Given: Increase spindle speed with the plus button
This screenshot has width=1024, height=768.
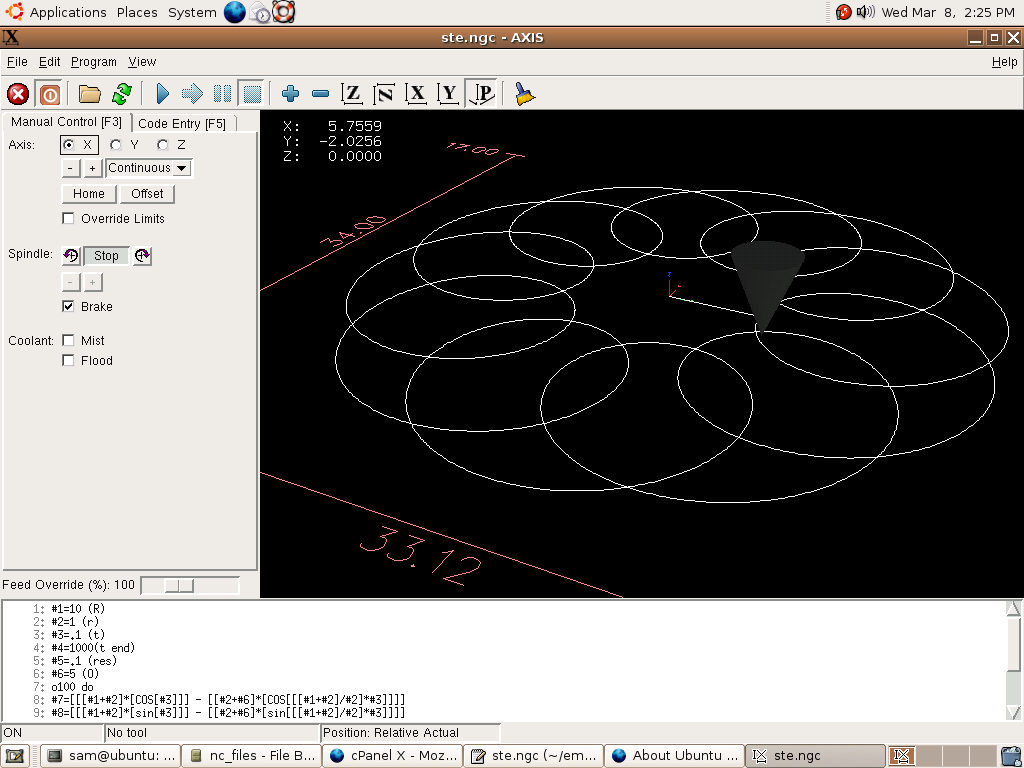Looking at the screenshot, I should [93, 282].
